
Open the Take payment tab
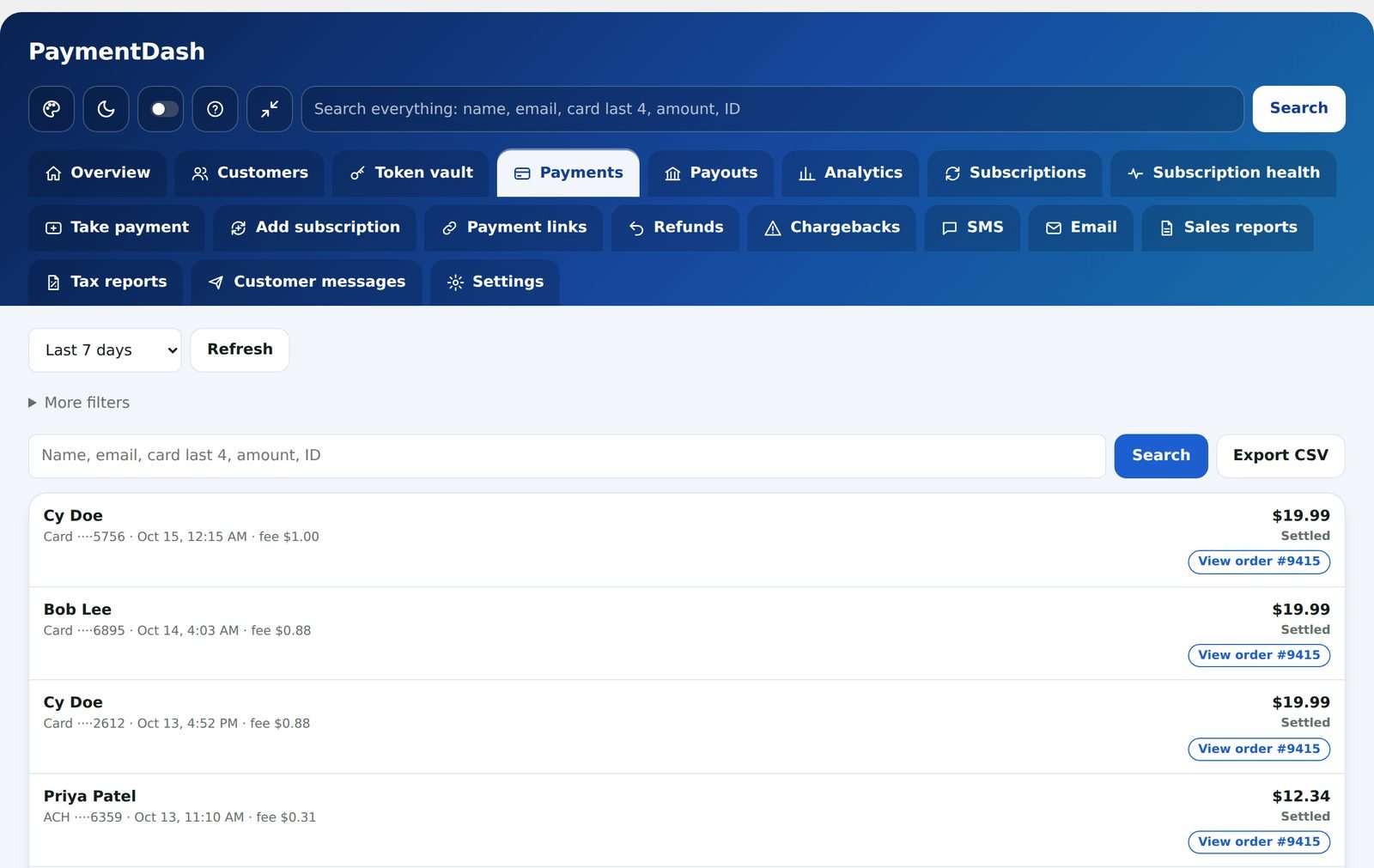(x=117, y=228)
